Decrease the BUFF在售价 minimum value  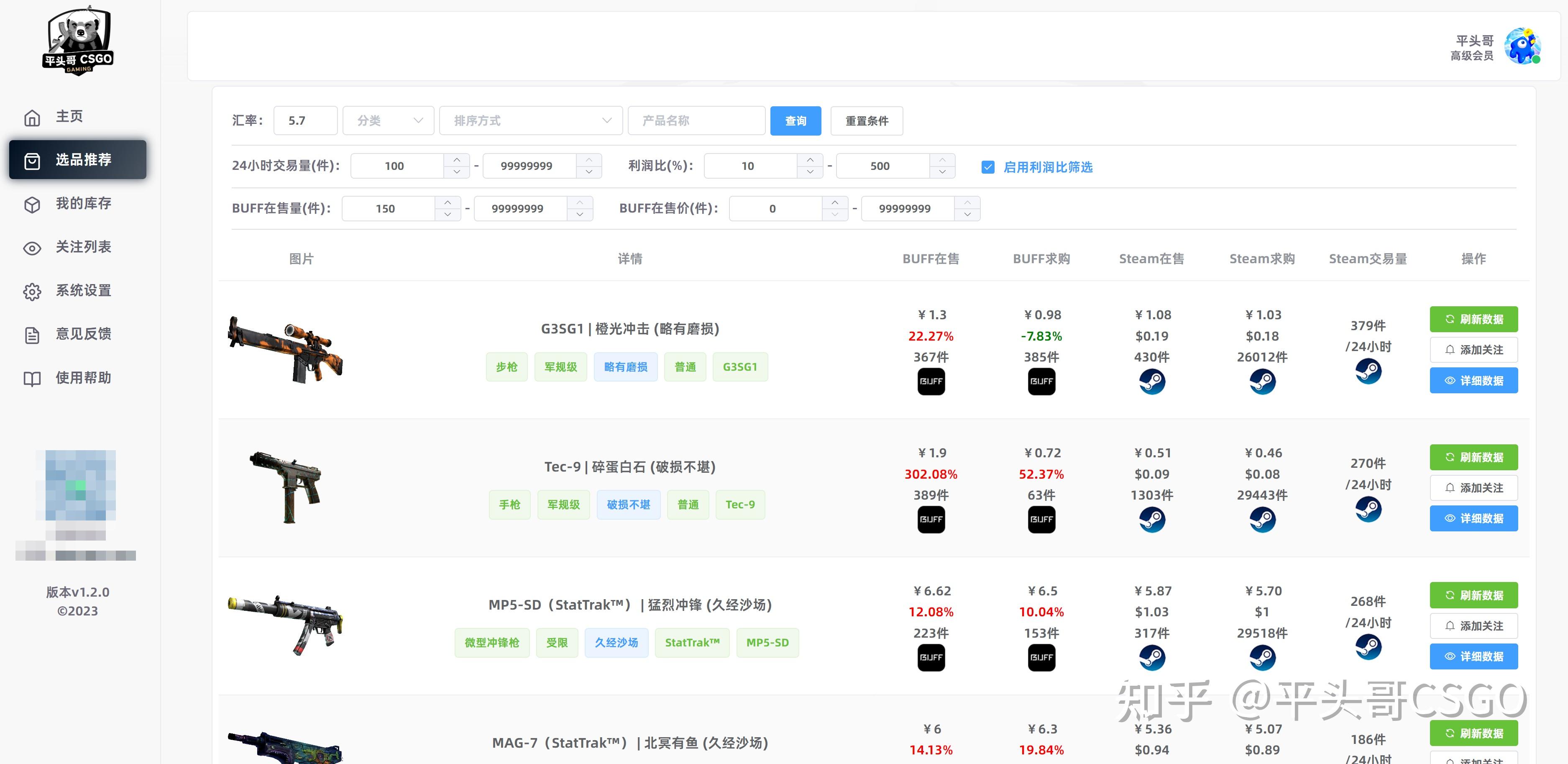click(834, 215)
